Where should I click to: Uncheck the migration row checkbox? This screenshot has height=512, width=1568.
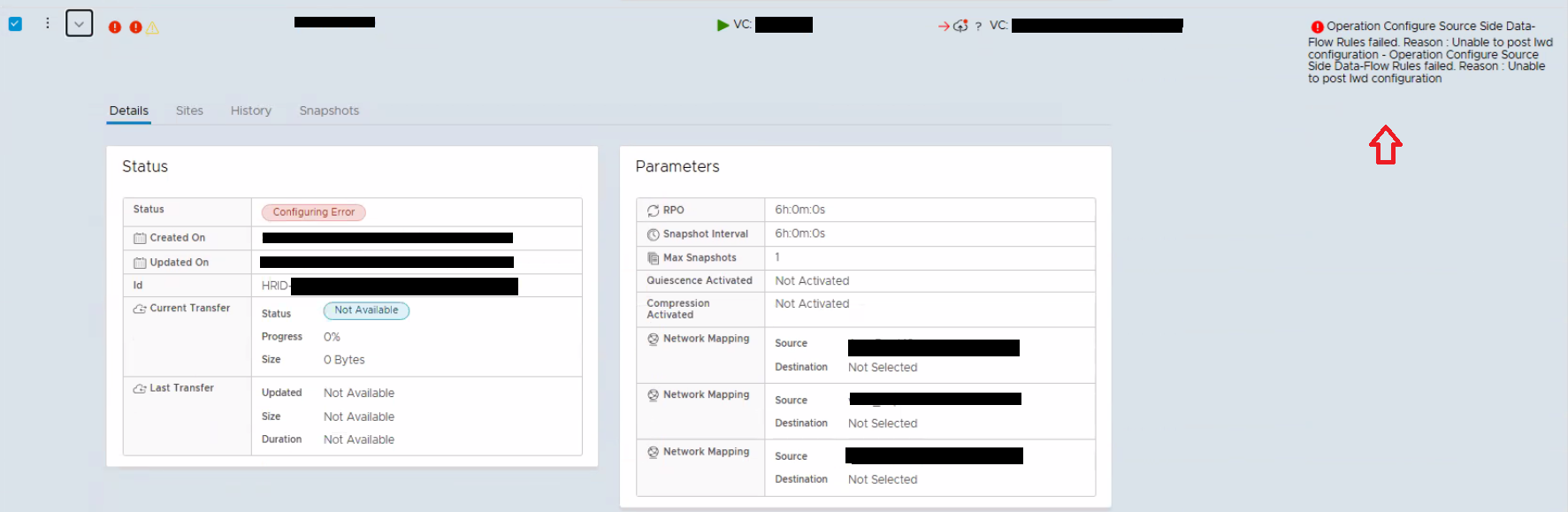(15, 24)
